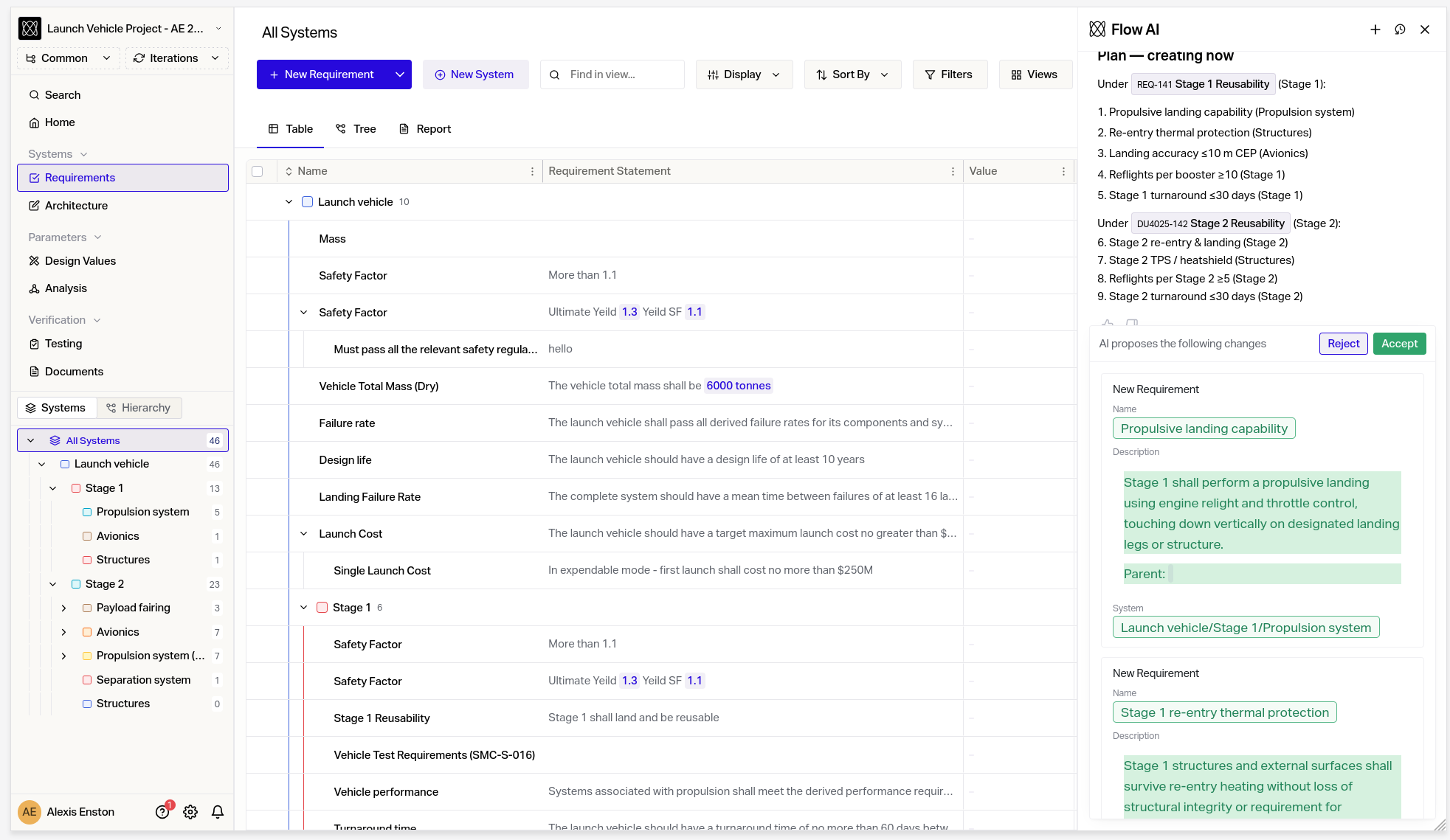Open settings gear icon
The width and height of the screenshot is (1450, 840).
pos(190,812)
